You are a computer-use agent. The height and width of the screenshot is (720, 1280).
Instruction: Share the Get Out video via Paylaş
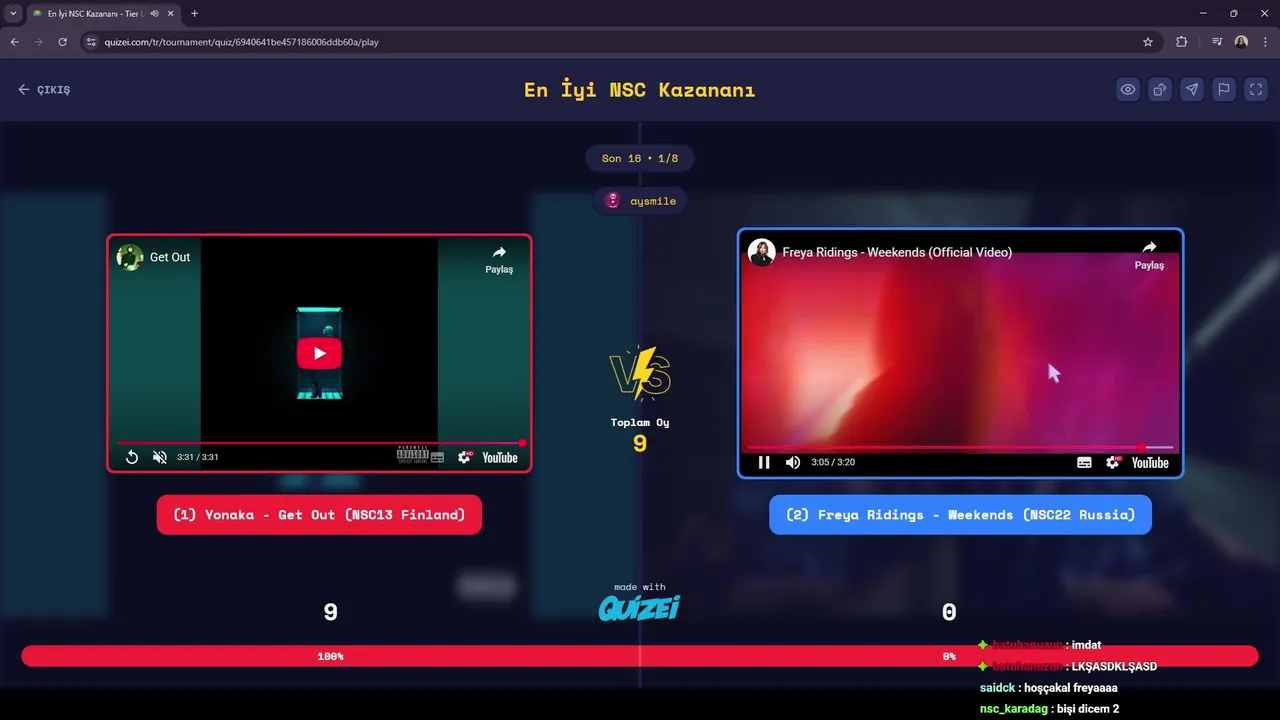499,259
